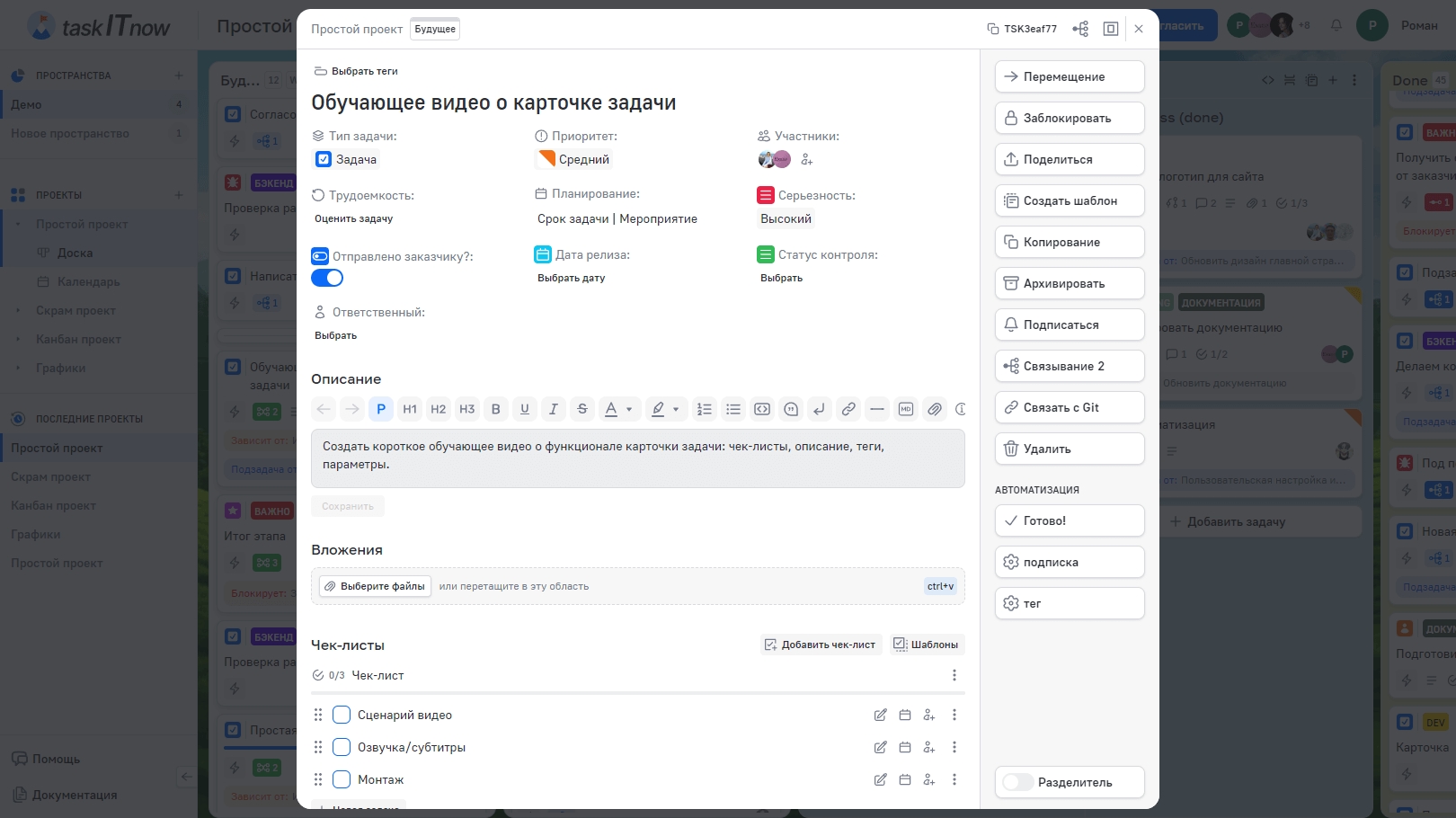Open checklist options three-dot menu
This screenshot has width=1456, height=818.
(x=954, y=675)
